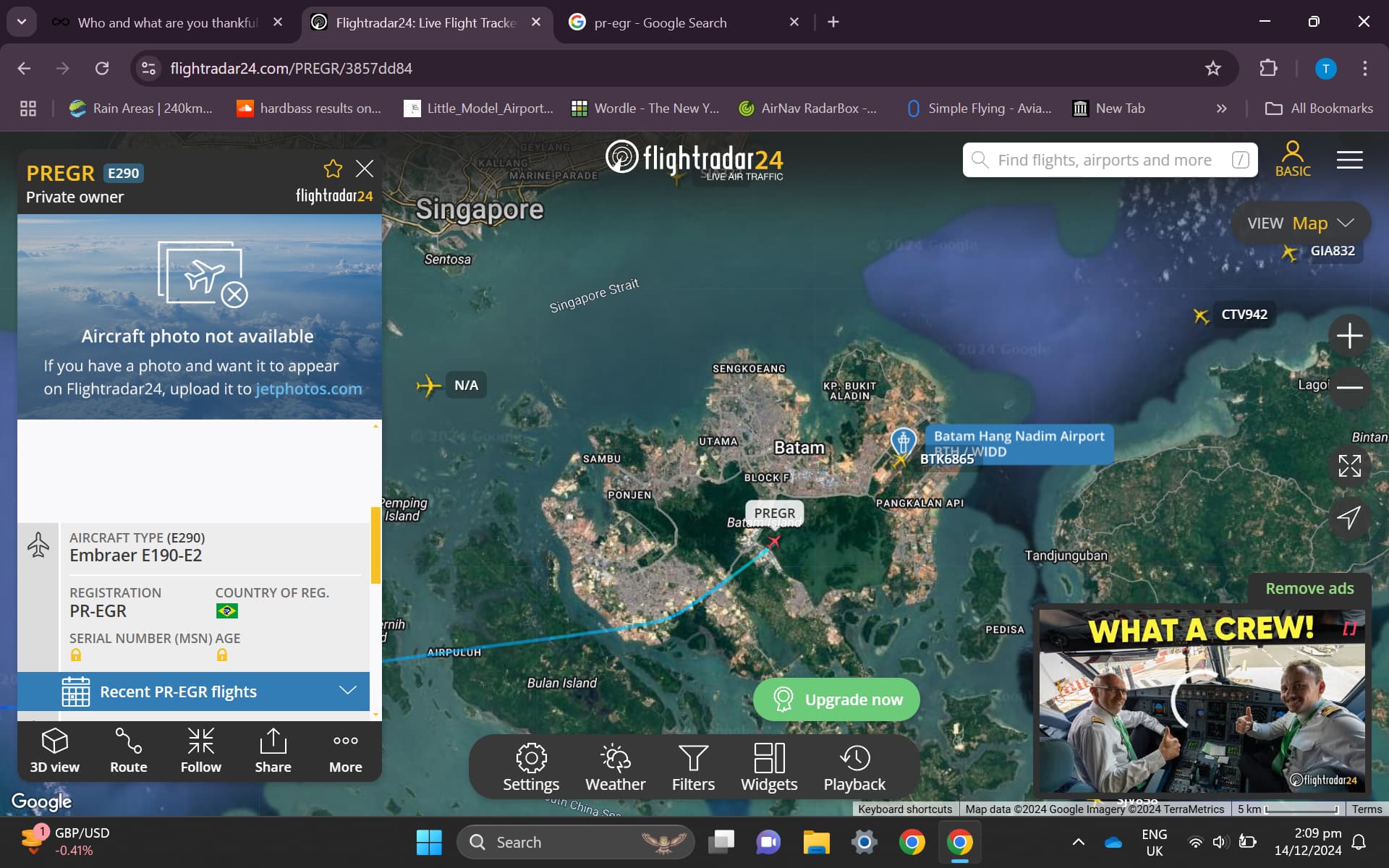Viewport: 1389px width, 868px height.
Task: Open the jetphotos.com link
Action: coord(308,389)
